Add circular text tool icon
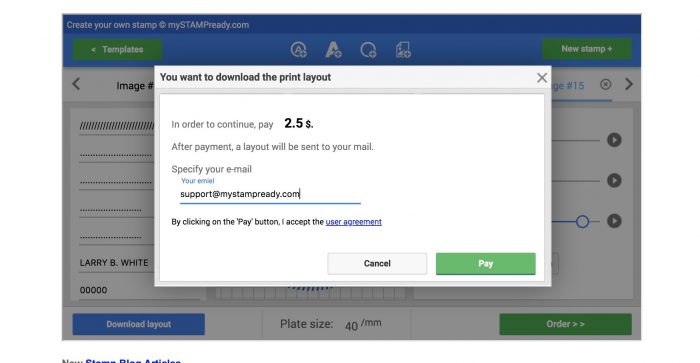700x363 pixels. tap(299, 50)
